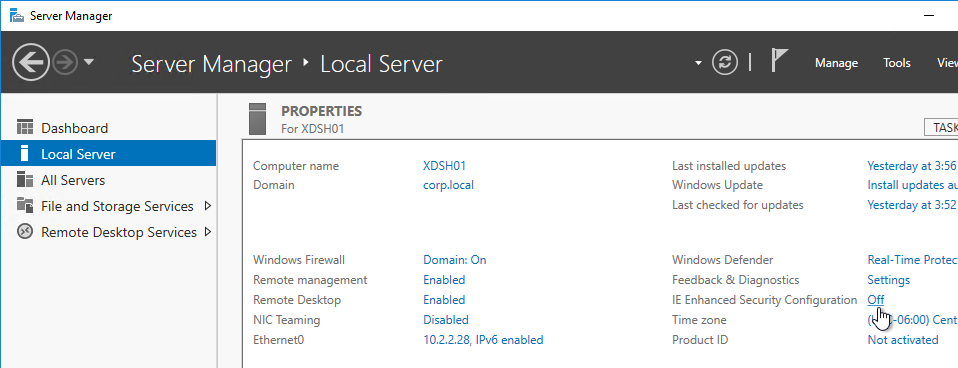Open the Manage menu
Screen dimensions: 958x368
click(836, 63)
